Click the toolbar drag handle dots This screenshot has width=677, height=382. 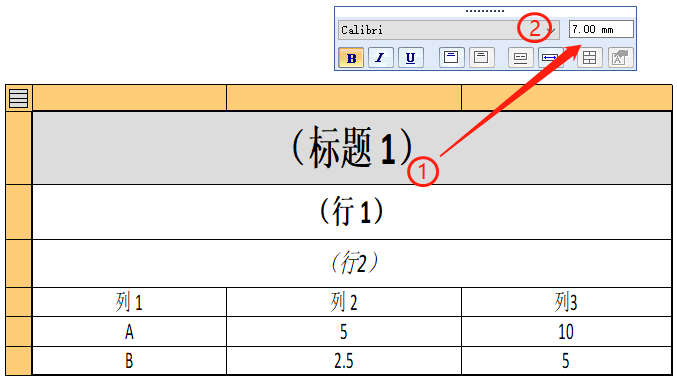coord(484,11)
